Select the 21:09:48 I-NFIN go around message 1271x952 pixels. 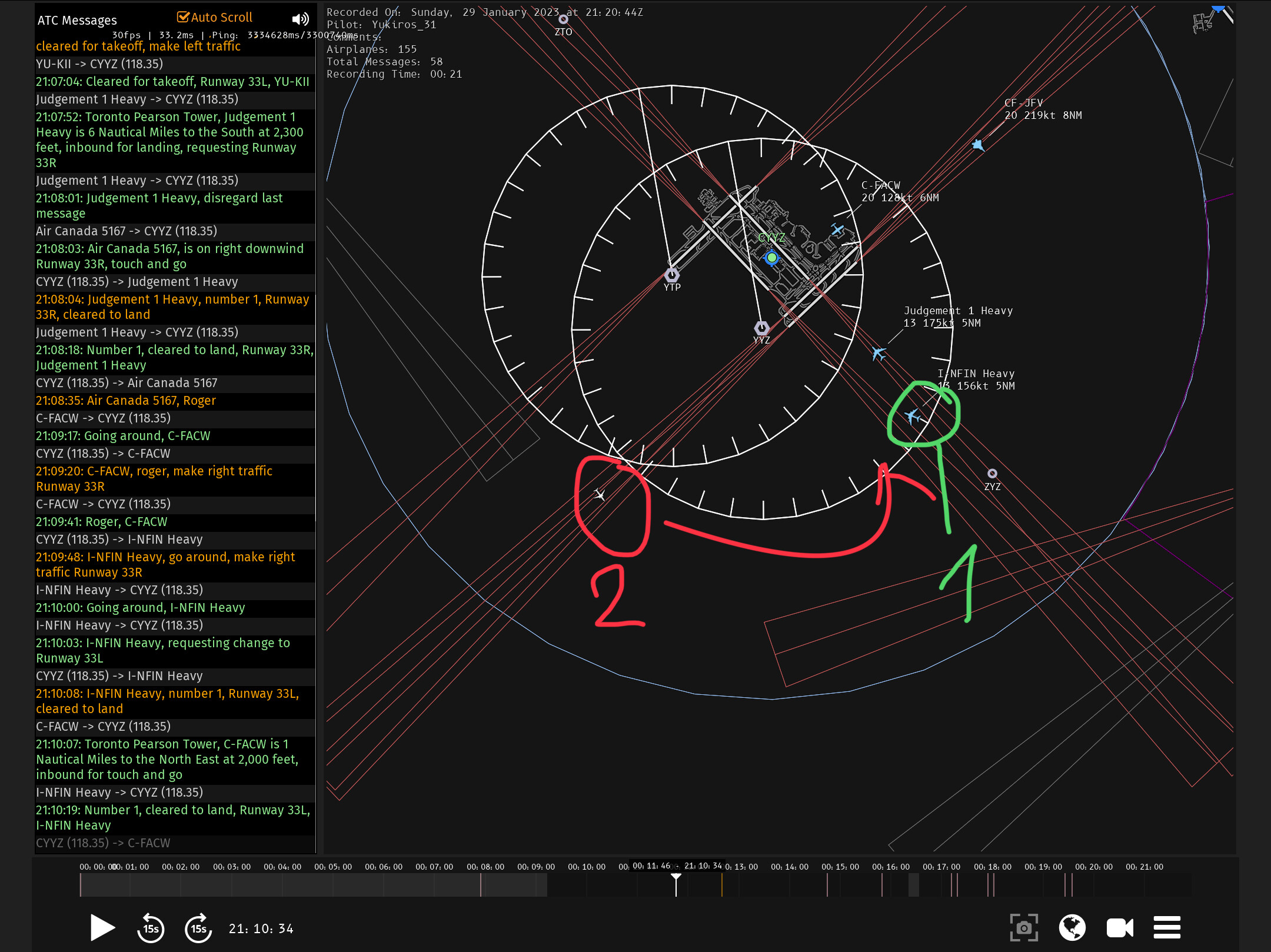point(165,564)
